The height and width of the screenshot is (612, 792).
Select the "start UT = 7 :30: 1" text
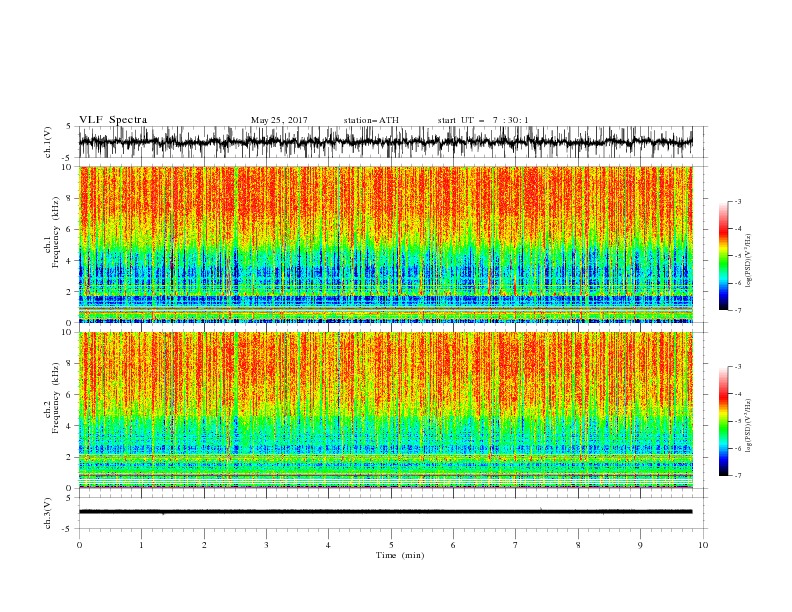click(x=483, y=120)
